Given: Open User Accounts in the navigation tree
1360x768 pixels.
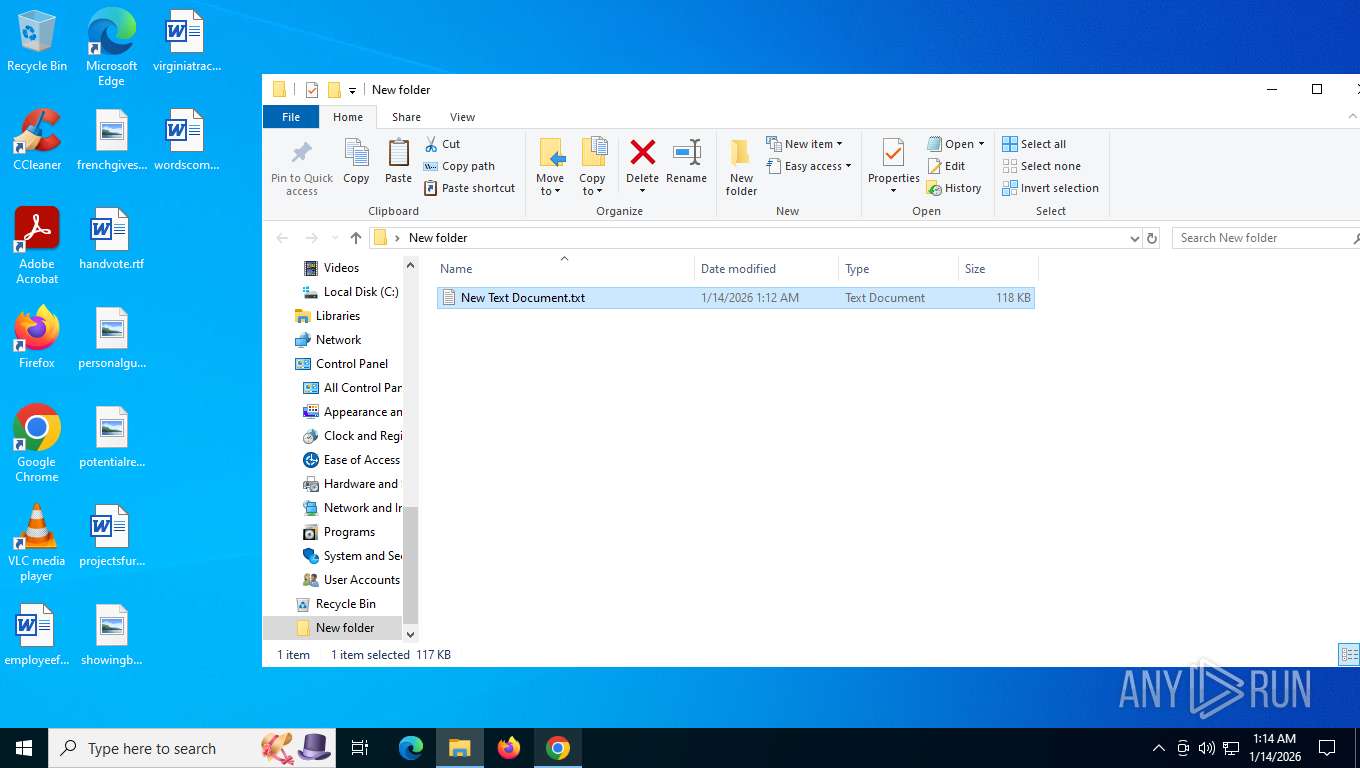Looking at the screenshot, I should click(361, 580).
